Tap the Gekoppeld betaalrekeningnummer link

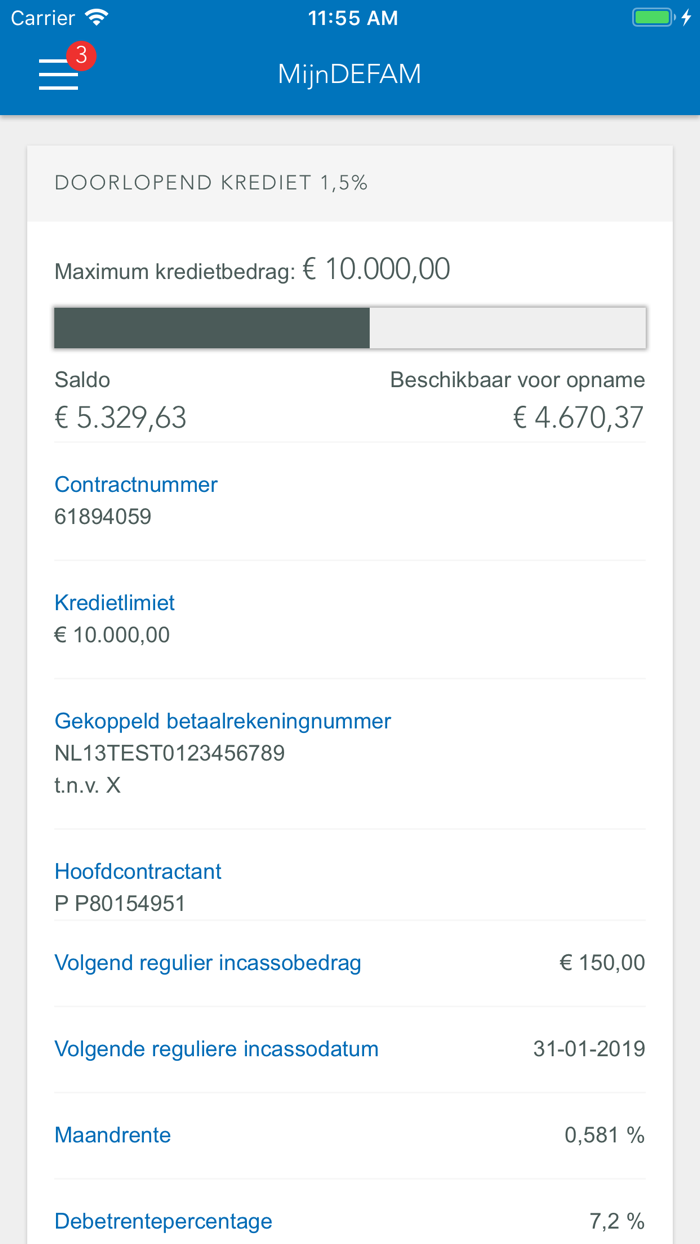click(x=222, y=721)
